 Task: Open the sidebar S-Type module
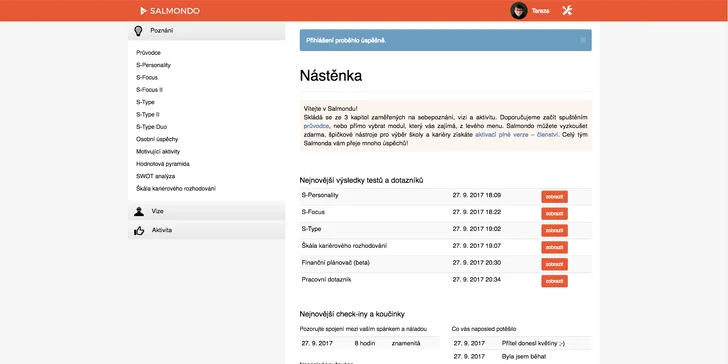coord(145,102)
